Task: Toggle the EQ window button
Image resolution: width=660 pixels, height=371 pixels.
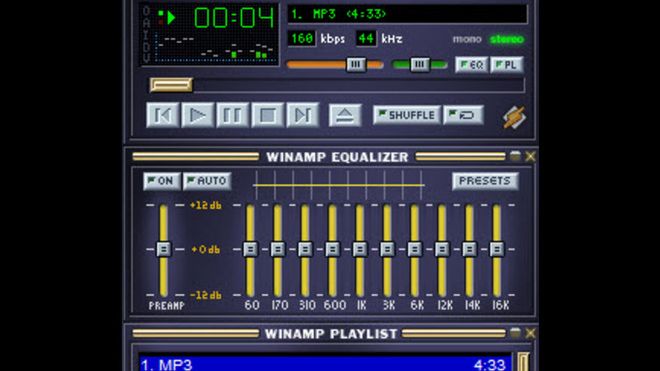Action: pyautogui.click(x=471, y=65)
